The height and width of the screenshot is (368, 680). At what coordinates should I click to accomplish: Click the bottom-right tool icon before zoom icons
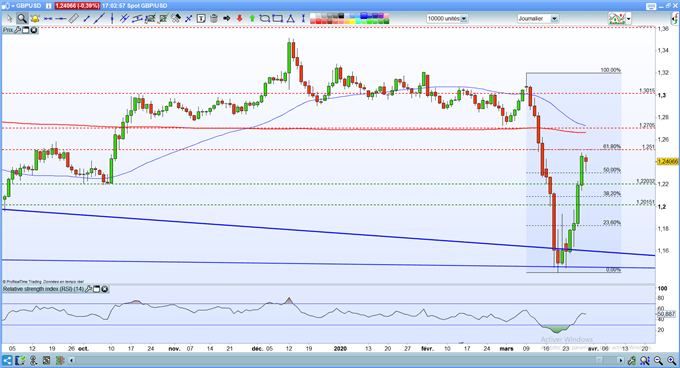(632, 360)
